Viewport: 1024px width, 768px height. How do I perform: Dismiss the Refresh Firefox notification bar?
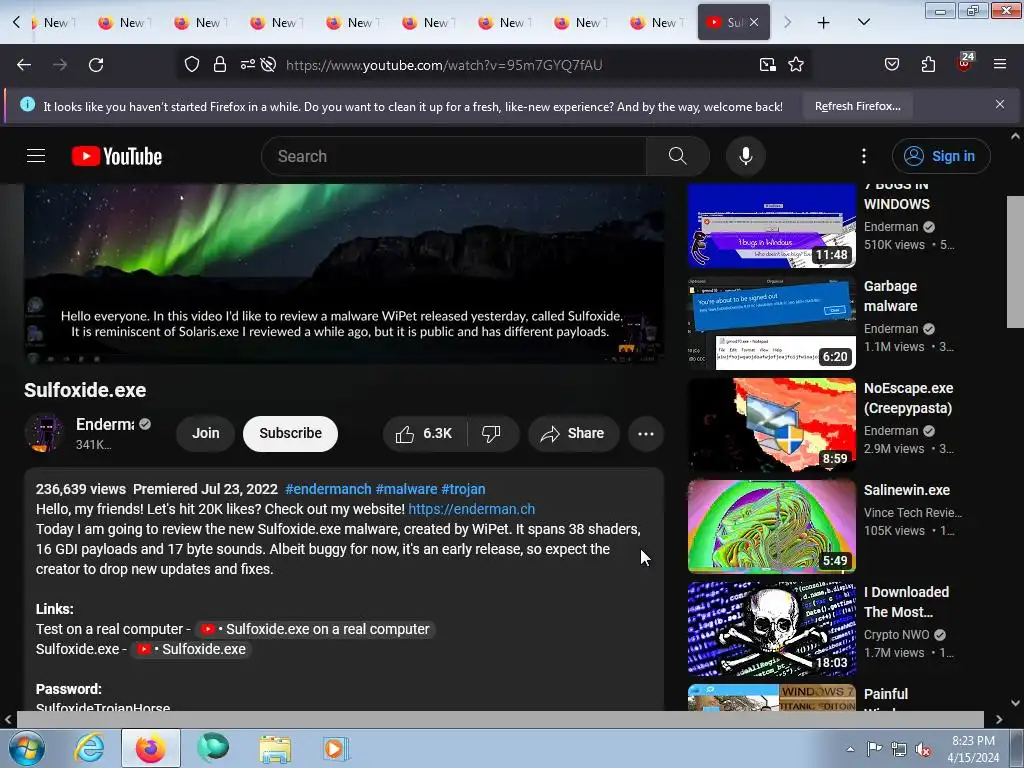[999, 104]
